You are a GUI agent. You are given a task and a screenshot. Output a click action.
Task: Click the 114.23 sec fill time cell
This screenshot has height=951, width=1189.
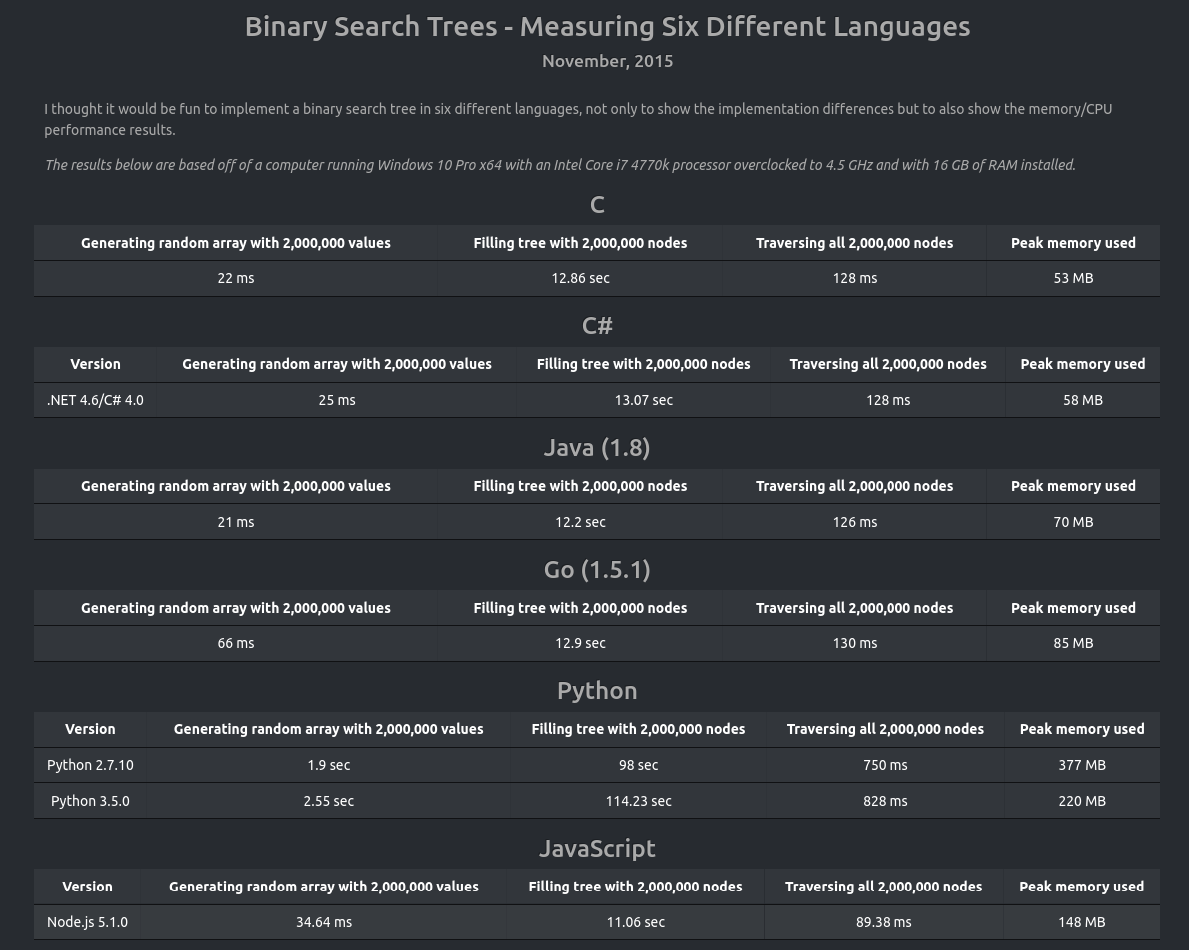click(638, 801)
